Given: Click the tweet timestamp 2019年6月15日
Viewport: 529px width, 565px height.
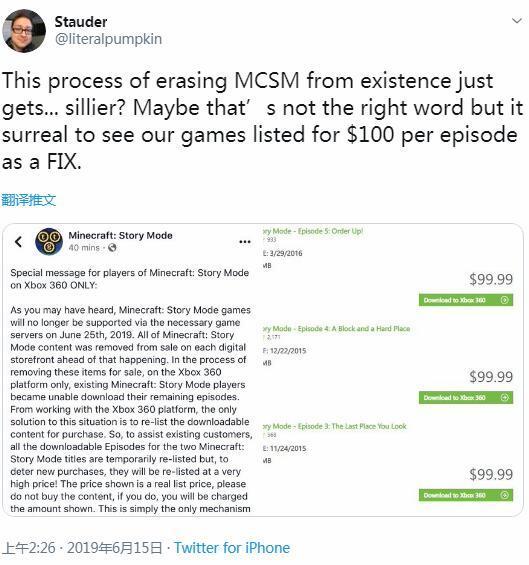Looking at the screenshot, I should [x=115, y=548].
